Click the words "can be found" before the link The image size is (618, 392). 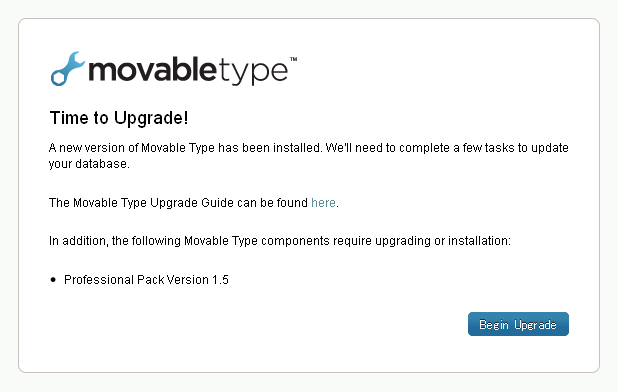coord(272,203)
